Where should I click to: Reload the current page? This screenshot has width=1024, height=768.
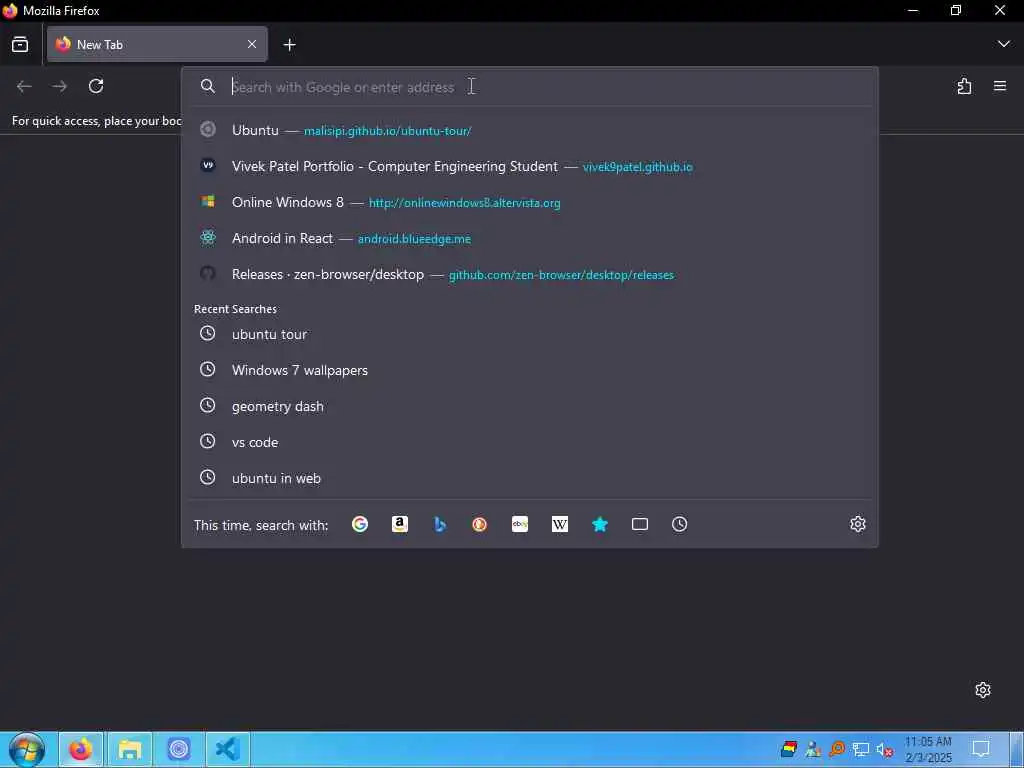pos(96,86)
